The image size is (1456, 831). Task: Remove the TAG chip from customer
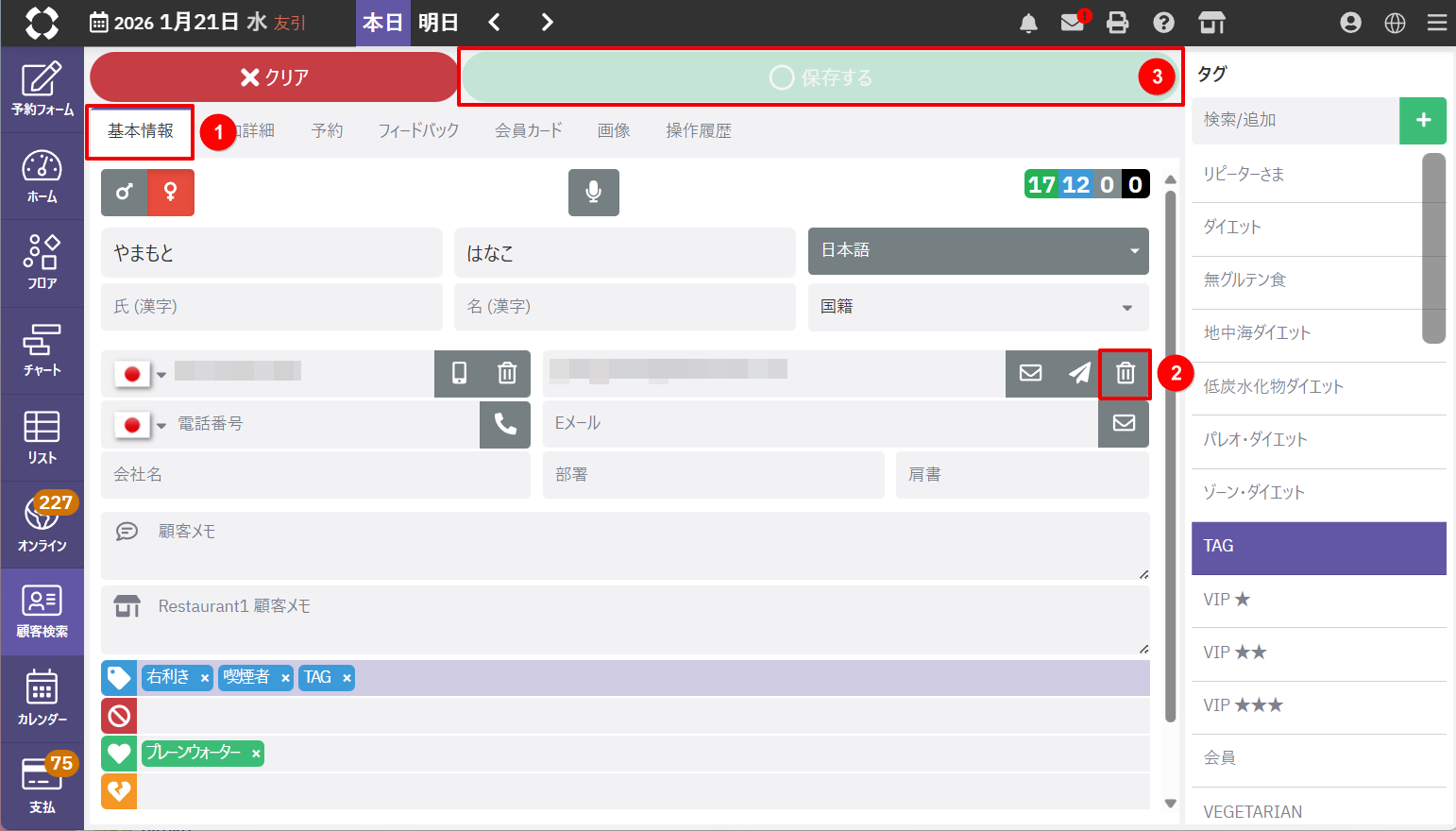click(347, 678)
